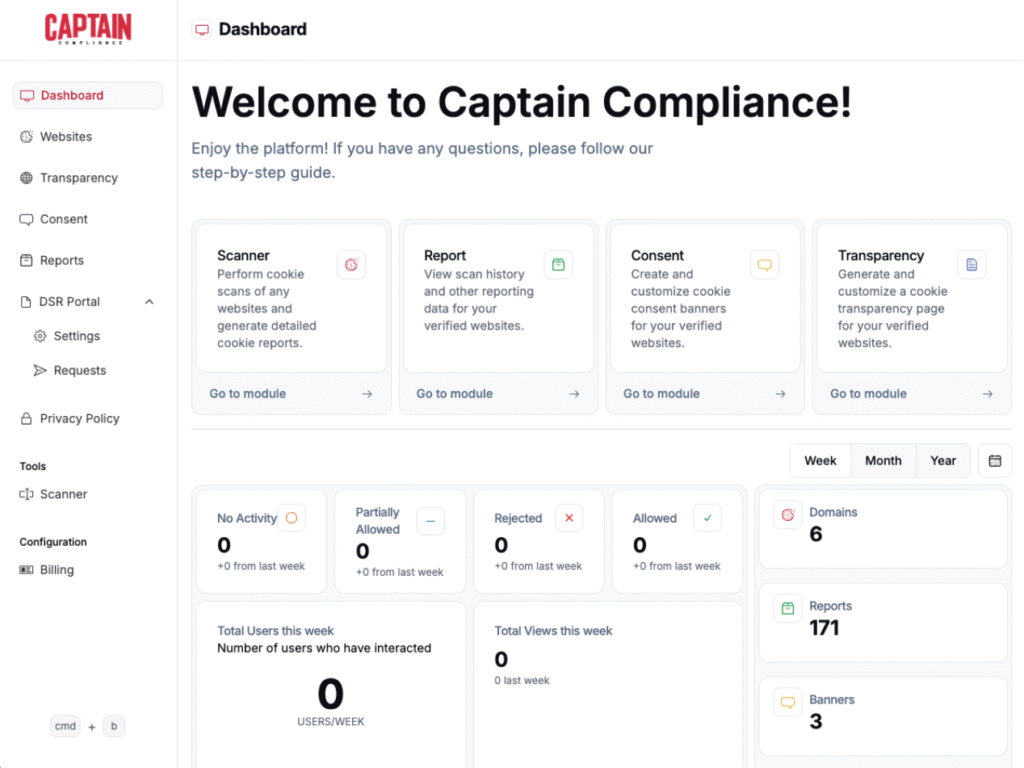
Task: Click the Report card arrow
Action: [574, 394]
